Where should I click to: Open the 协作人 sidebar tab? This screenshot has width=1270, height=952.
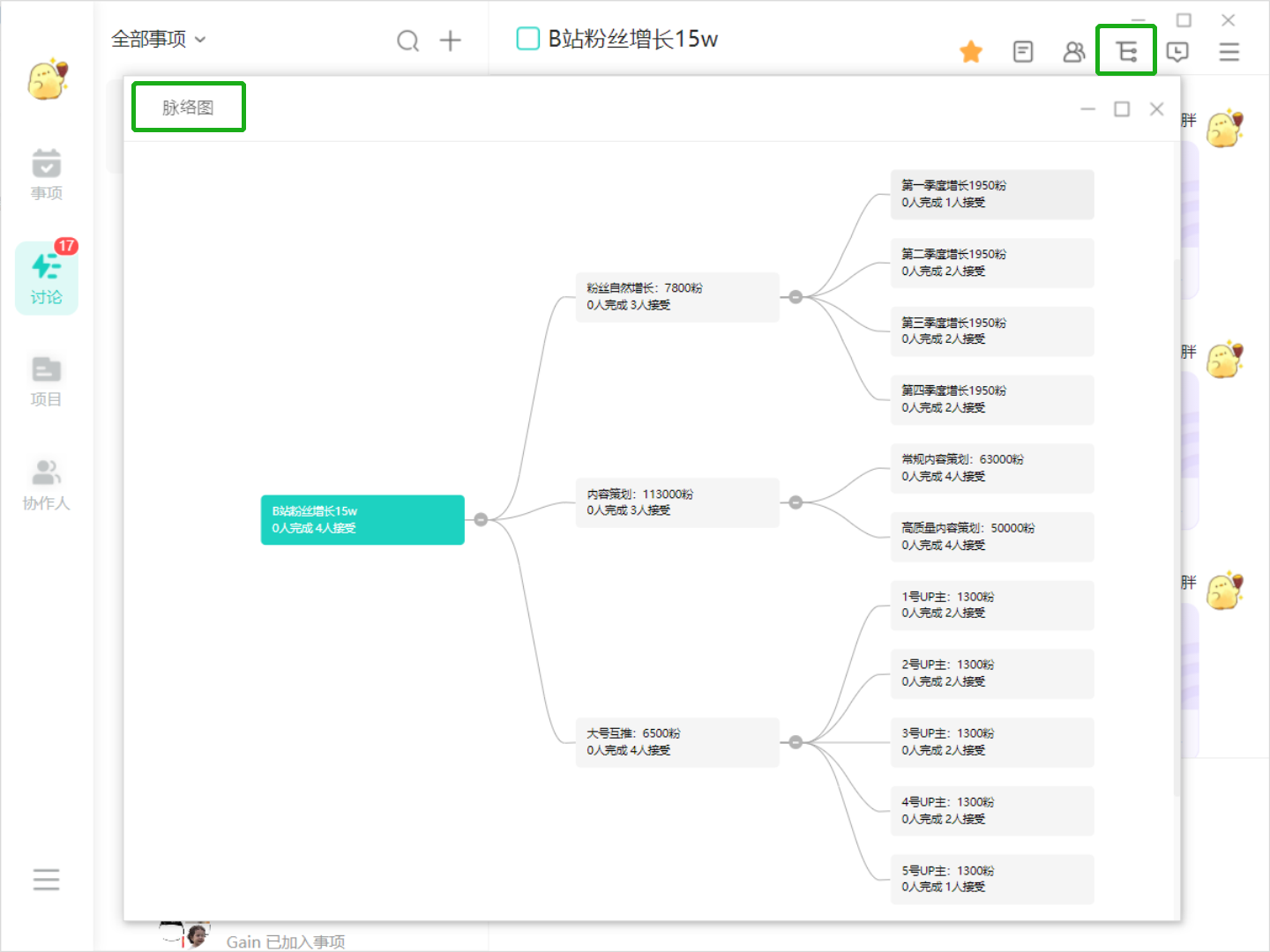[47, 485]
